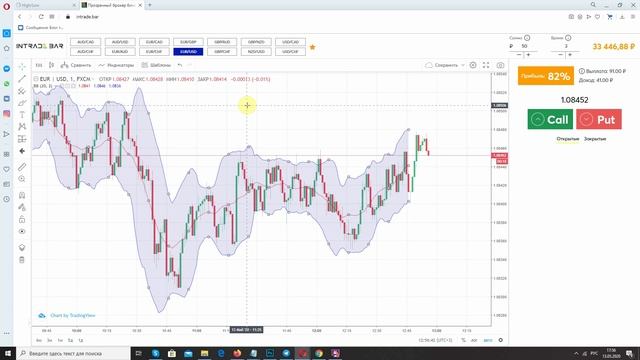Collapse the EUR USD legend
The image size is (640, 360).
point(36,79)
